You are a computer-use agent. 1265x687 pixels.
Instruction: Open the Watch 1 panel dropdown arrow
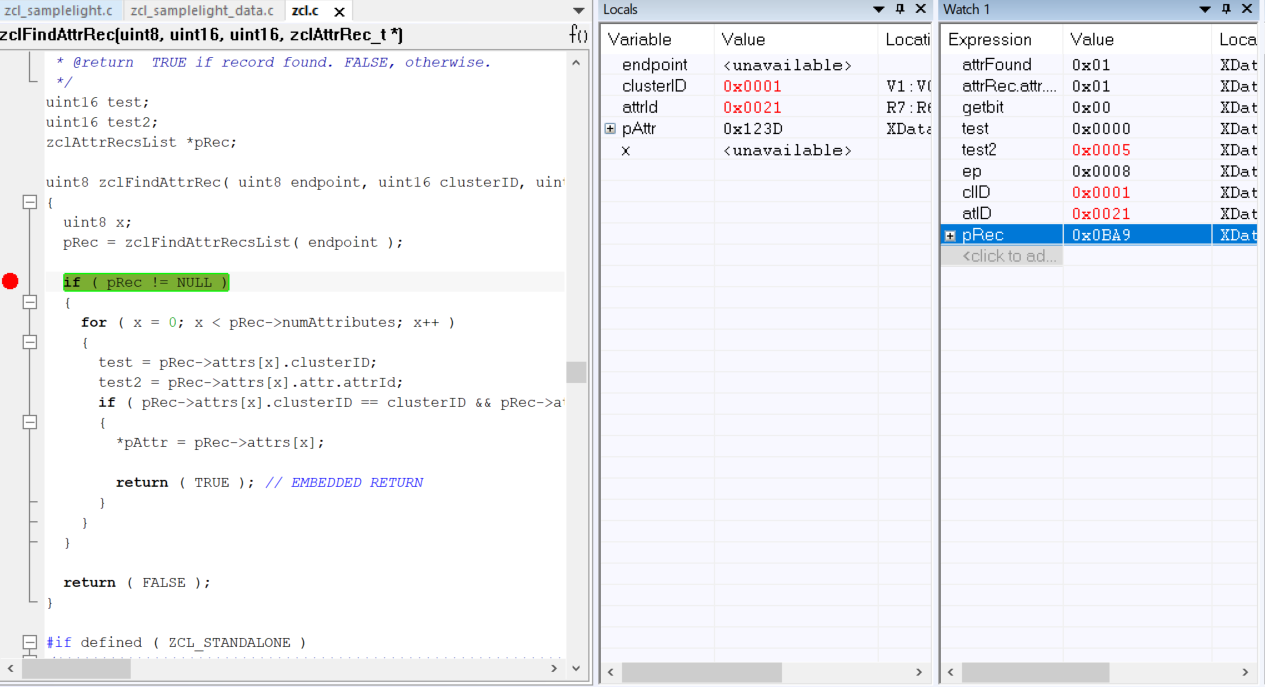[x=1205, y=9]
